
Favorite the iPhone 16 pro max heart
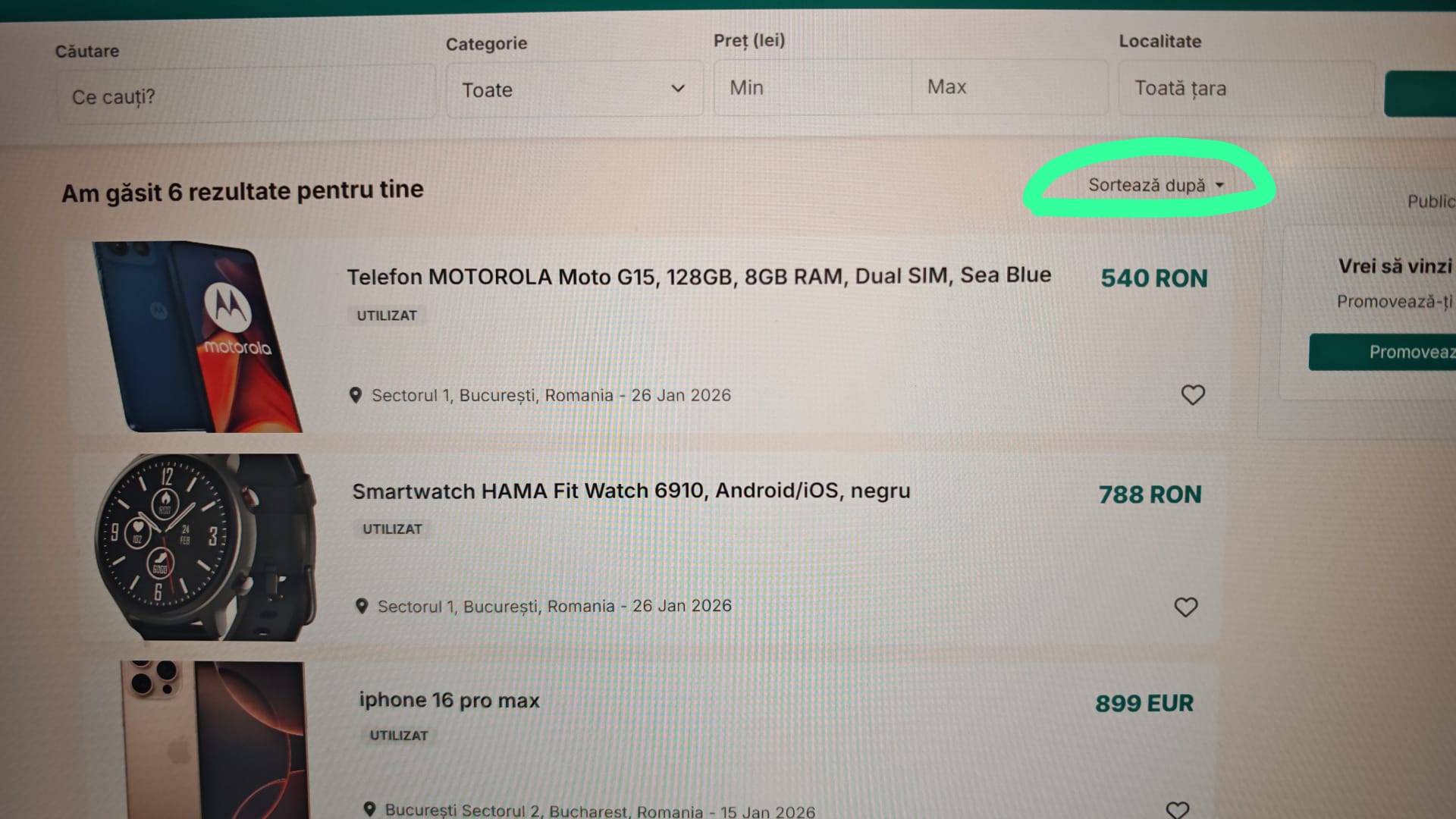click(1177, 810)
